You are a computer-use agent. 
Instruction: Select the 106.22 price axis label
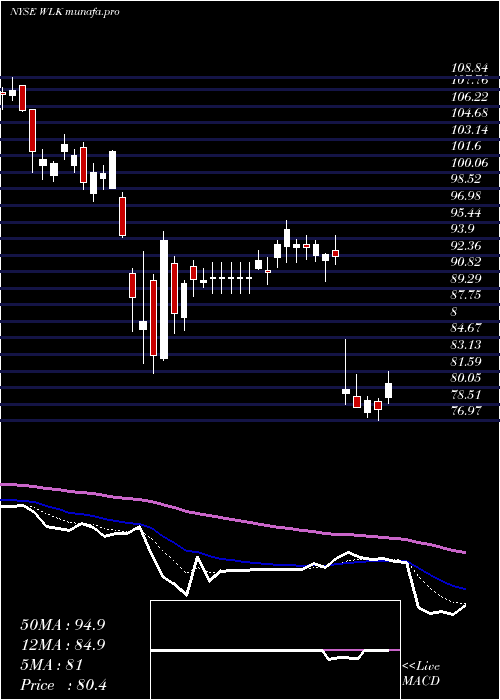[469, 96]
